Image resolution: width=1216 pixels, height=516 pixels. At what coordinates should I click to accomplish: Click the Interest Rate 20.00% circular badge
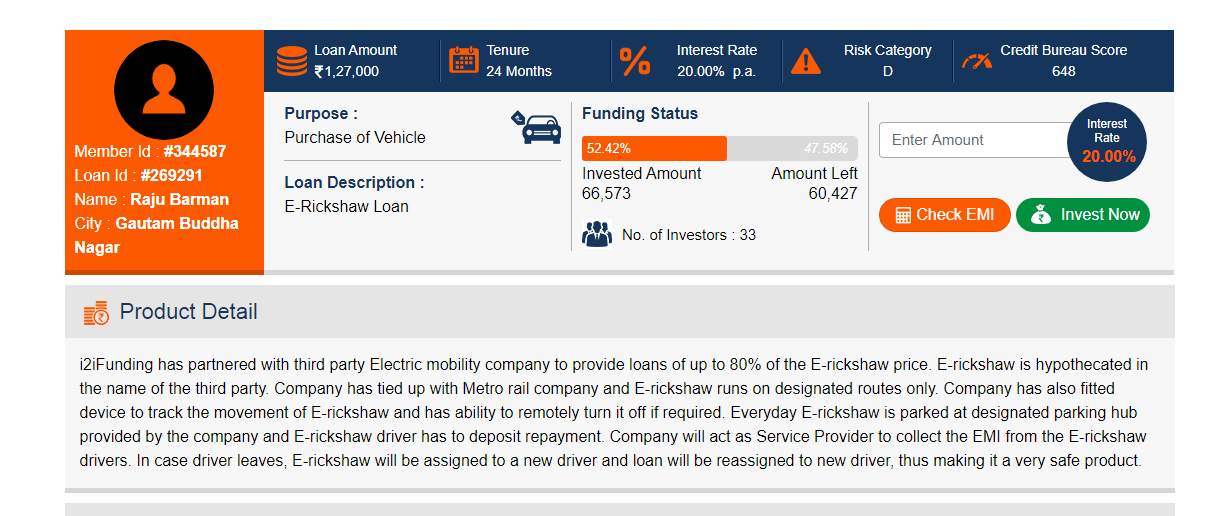1107,141
